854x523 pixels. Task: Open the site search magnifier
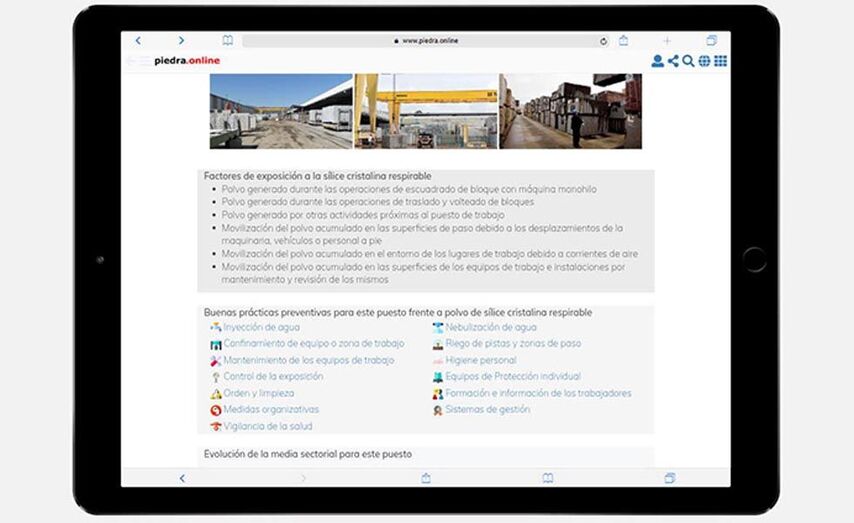point(688,61)
